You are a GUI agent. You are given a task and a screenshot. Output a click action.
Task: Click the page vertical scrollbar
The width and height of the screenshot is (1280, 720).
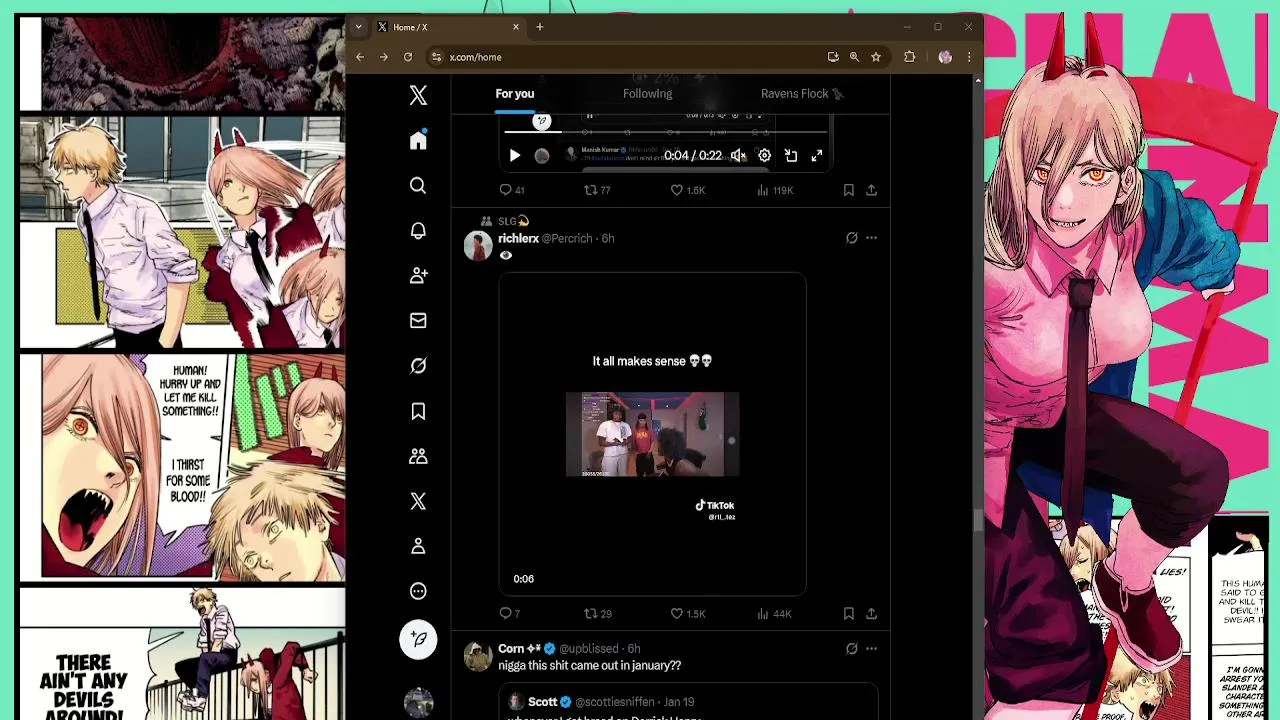click(x=978, y=520)
